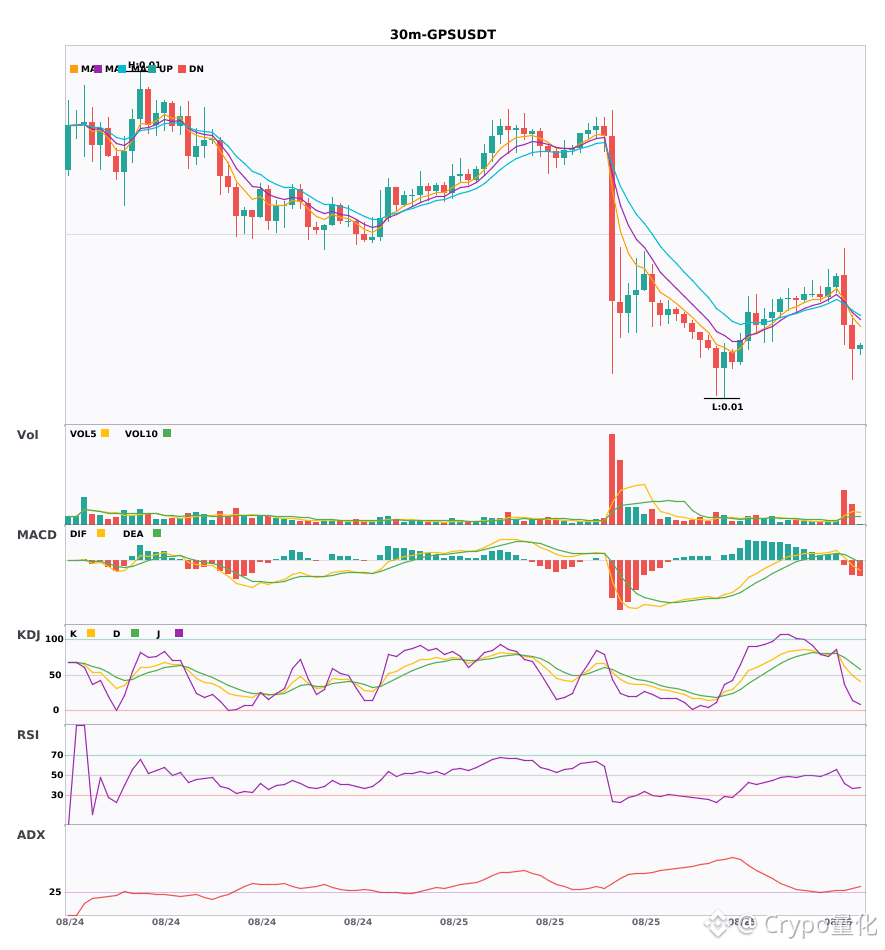Image resolution: width=885 pixels, height=950 pixels.
Task: Click the Vol panel label
Action: (x=27, y=435)
